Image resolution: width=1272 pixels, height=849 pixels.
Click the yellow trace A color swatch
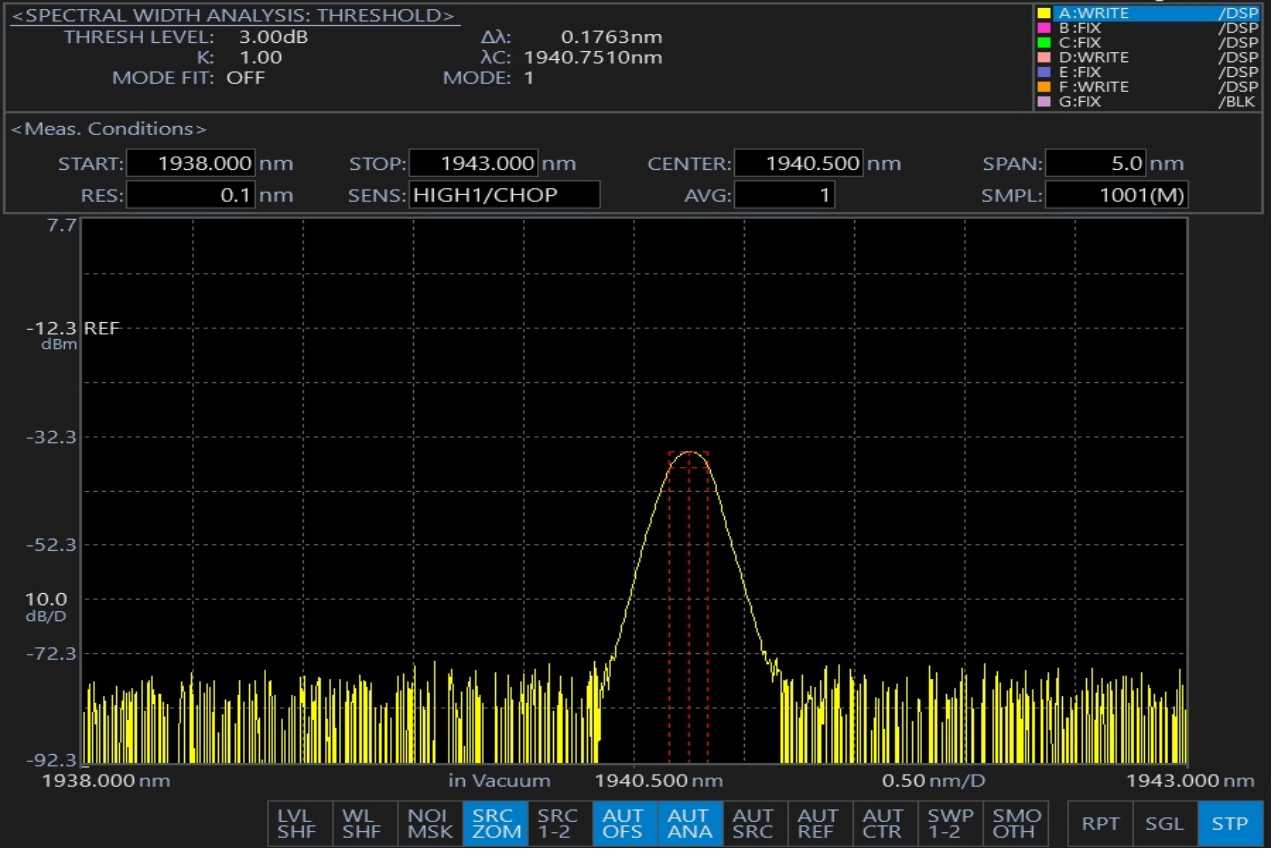coord(1044,13)
